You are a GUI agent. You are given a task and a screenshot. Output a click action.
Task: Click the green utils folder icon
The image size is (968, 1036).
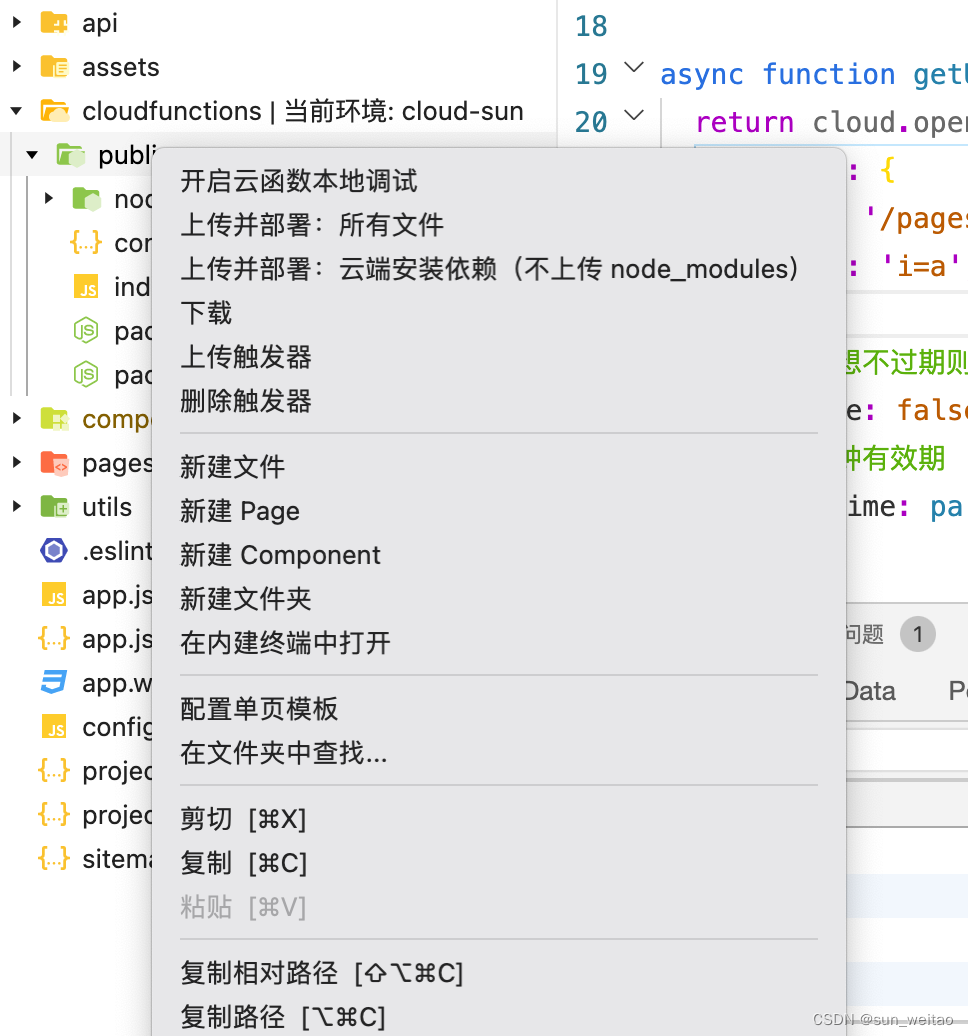[54, 507]
